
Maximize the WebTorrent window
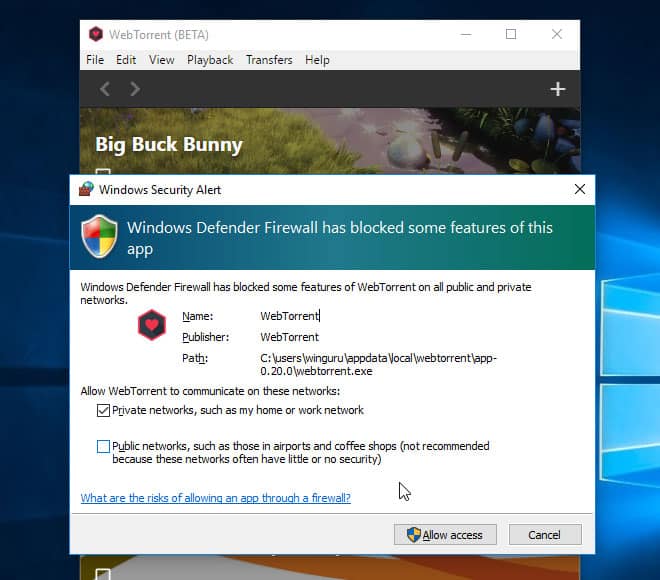click(x=511, y=34)
